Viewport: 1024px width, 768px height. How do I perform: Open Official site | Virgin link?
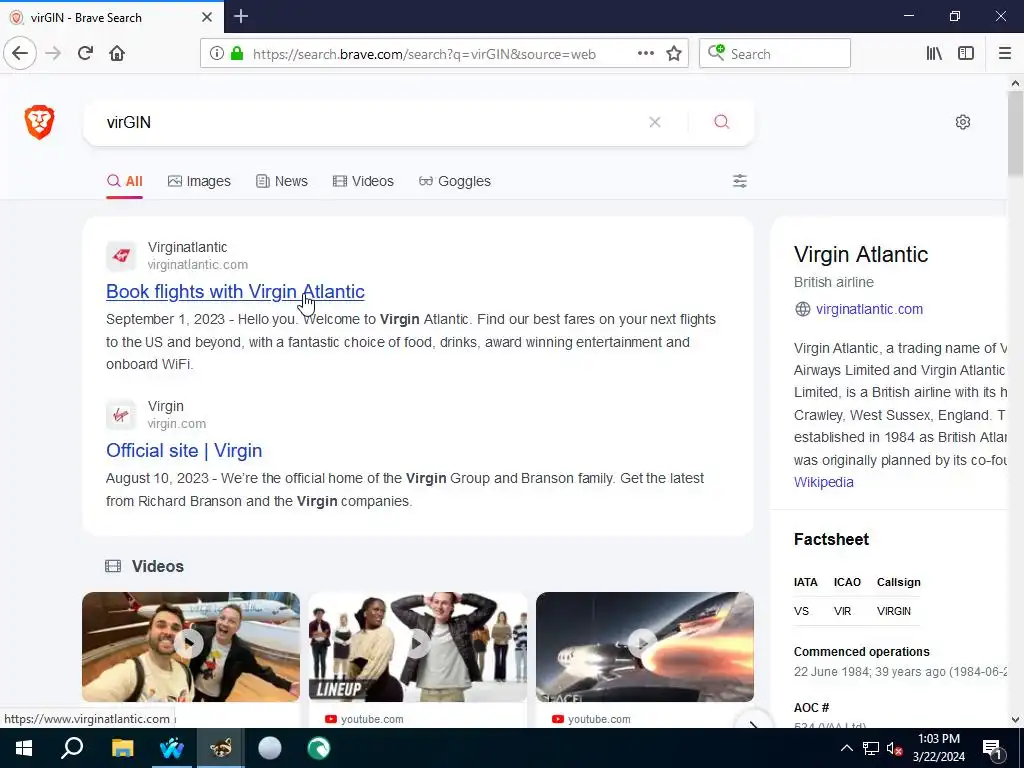pyautogui.click(x=184, y=451)
